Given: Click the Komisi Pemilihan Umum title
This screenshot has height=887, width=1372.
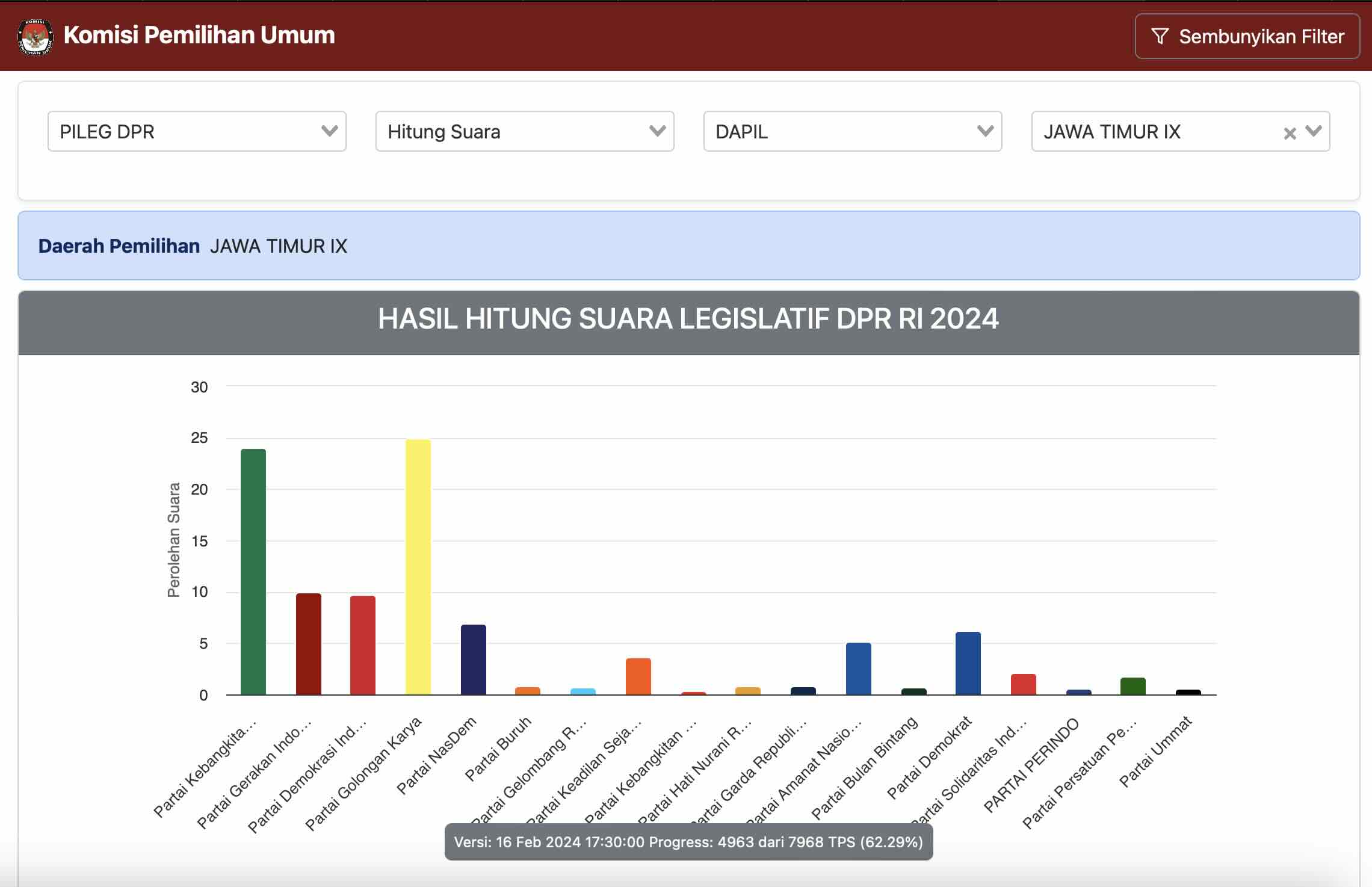Looking at the screenshot, I should (199, 35).
